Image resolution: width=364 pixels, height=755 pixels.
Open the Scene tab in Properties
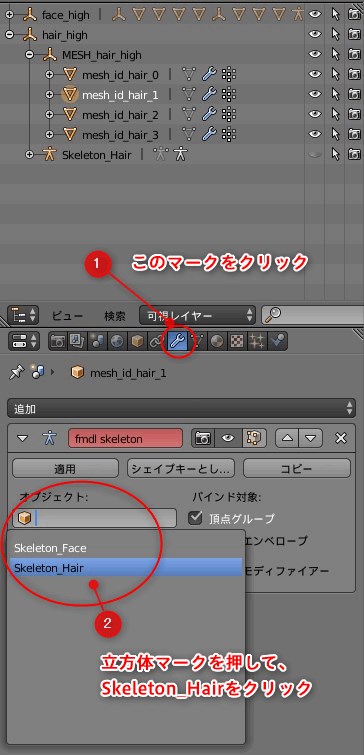point(97,341)
